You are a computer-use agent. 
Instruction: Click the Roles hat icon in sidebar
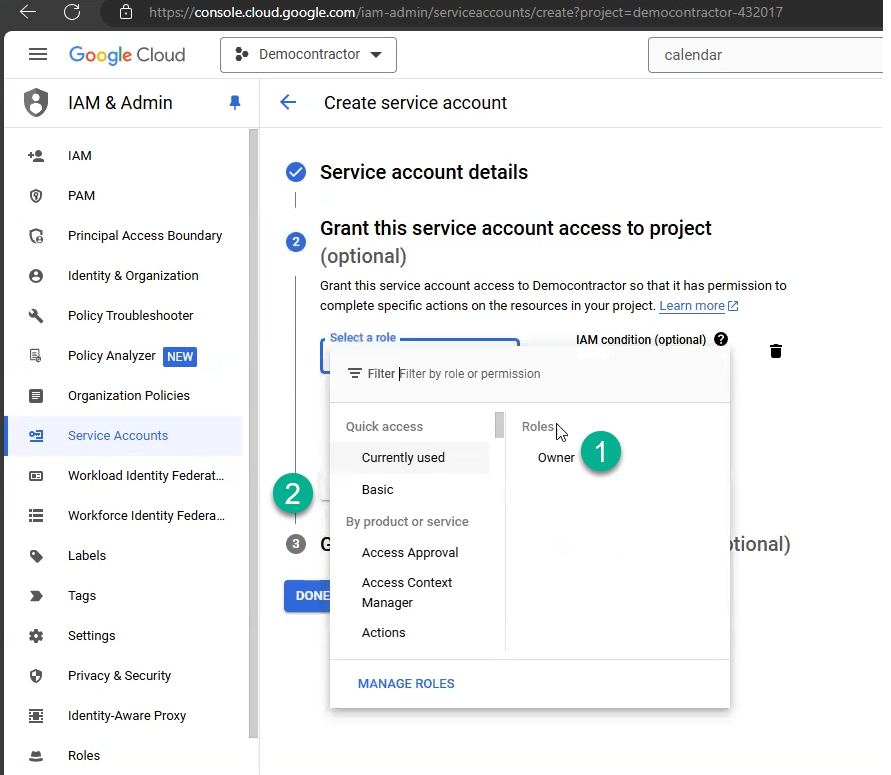pos(36,756)
